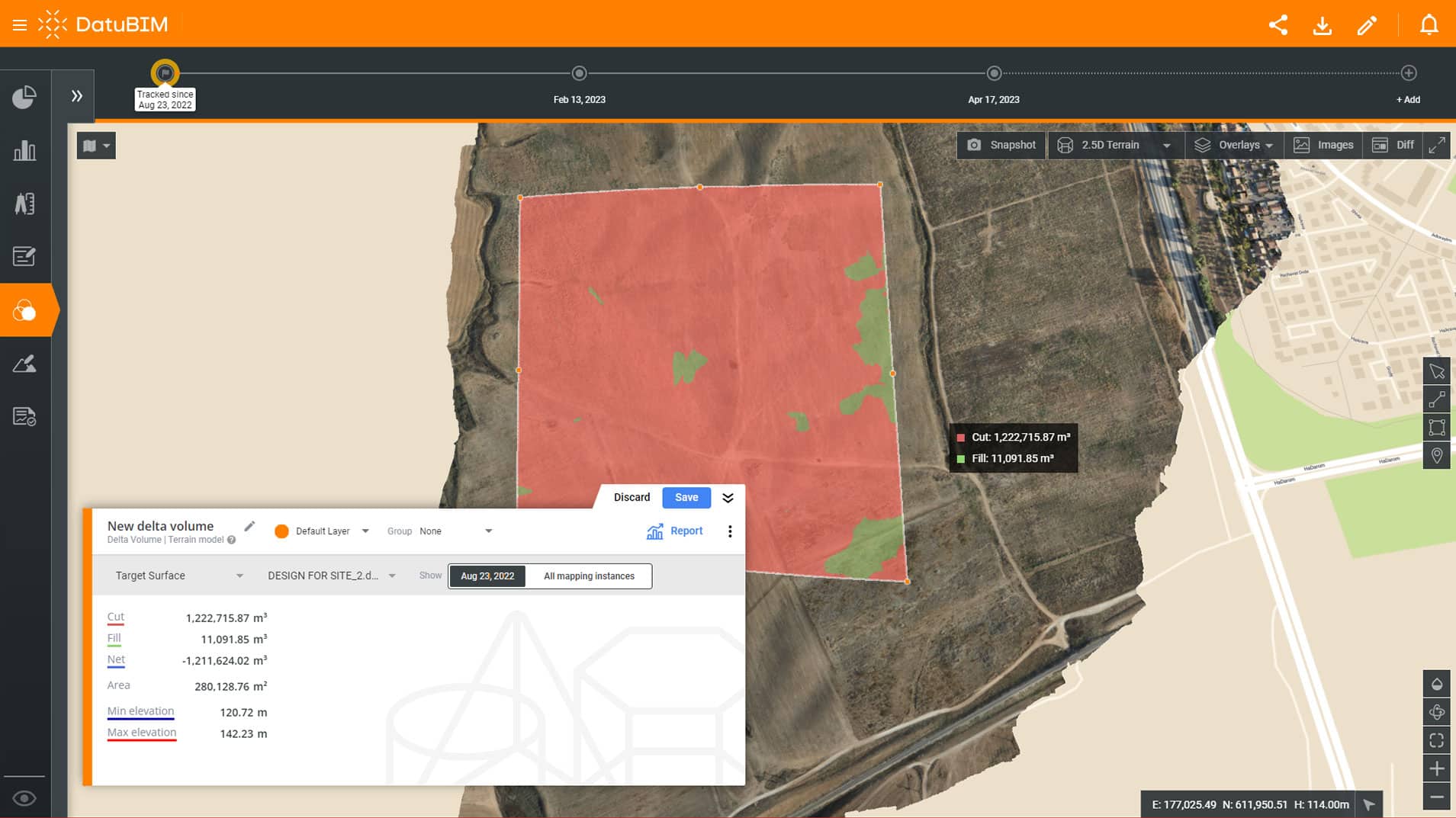Open the hamburger menu
The height and width of the screenshot is (818, 1456).
click(x=20, y=24)
